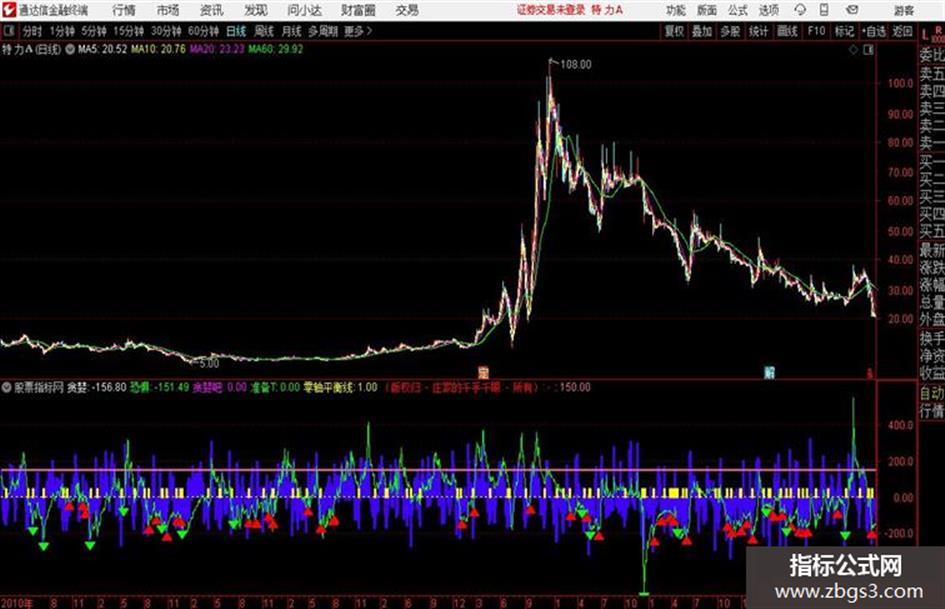Switch to 1分钟 period
The width and height of the screenshot is (945, 609).
pos(61,31)
